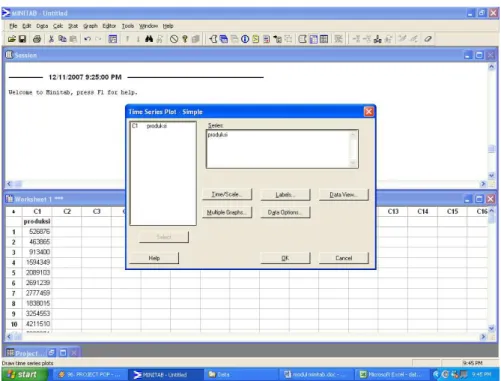Switch to 'modul minitab.doc' taskbar item

(315, 375)
